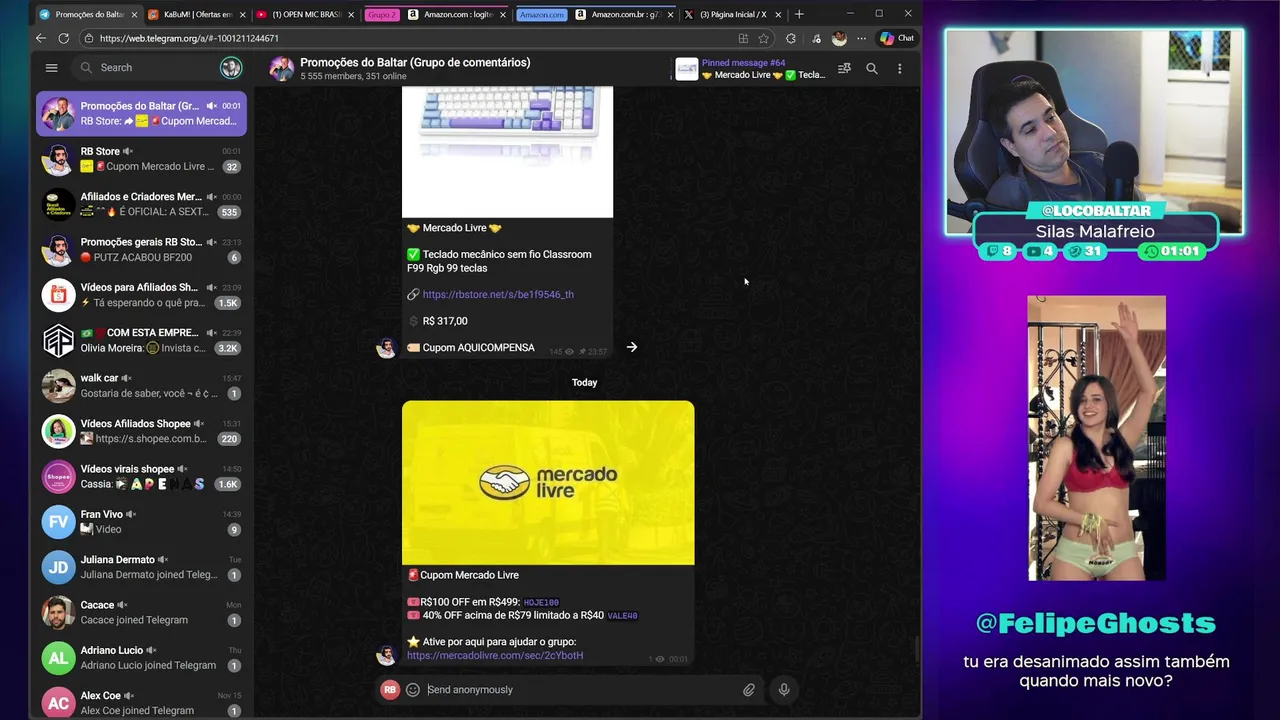The width and height of the screenshot is (1280, 720).
Task: Open browser extensions icon in toolbar
Action: pyautogui.click(x=790, y=38)
